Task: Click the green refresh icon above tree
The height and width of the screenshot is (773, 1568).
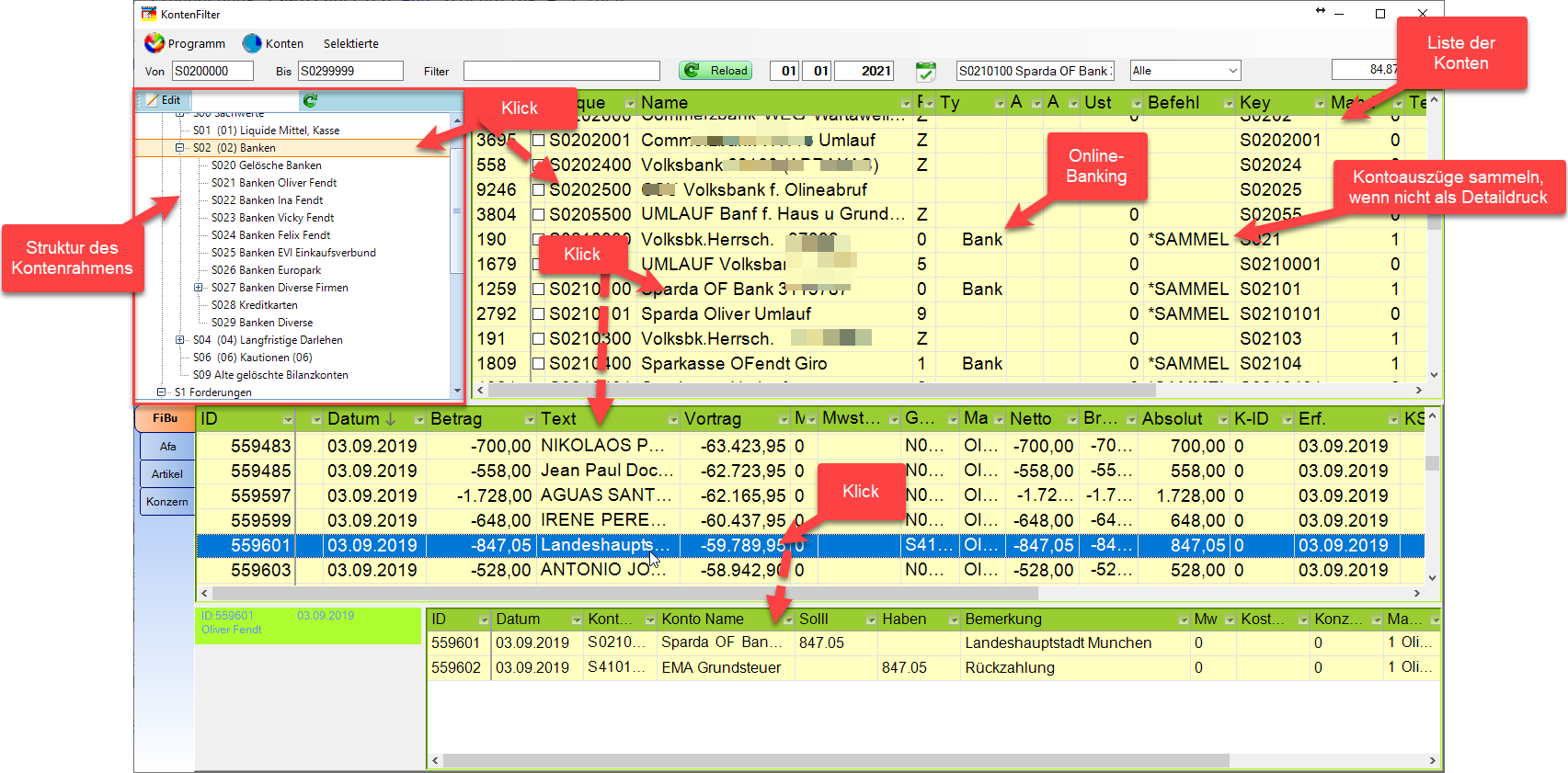Action: [310, 100]
